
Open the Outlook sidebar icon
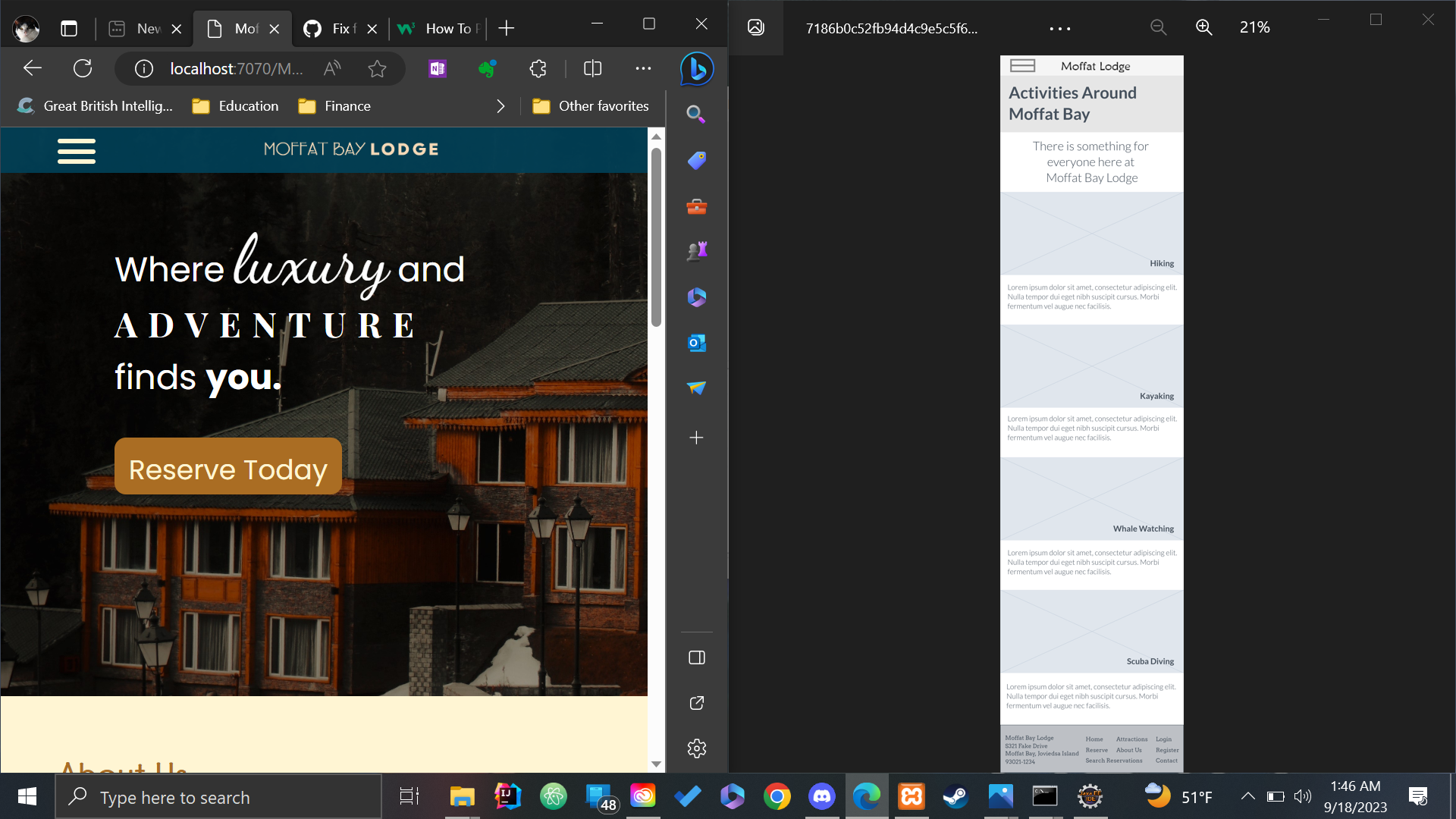tap(696, 343)
